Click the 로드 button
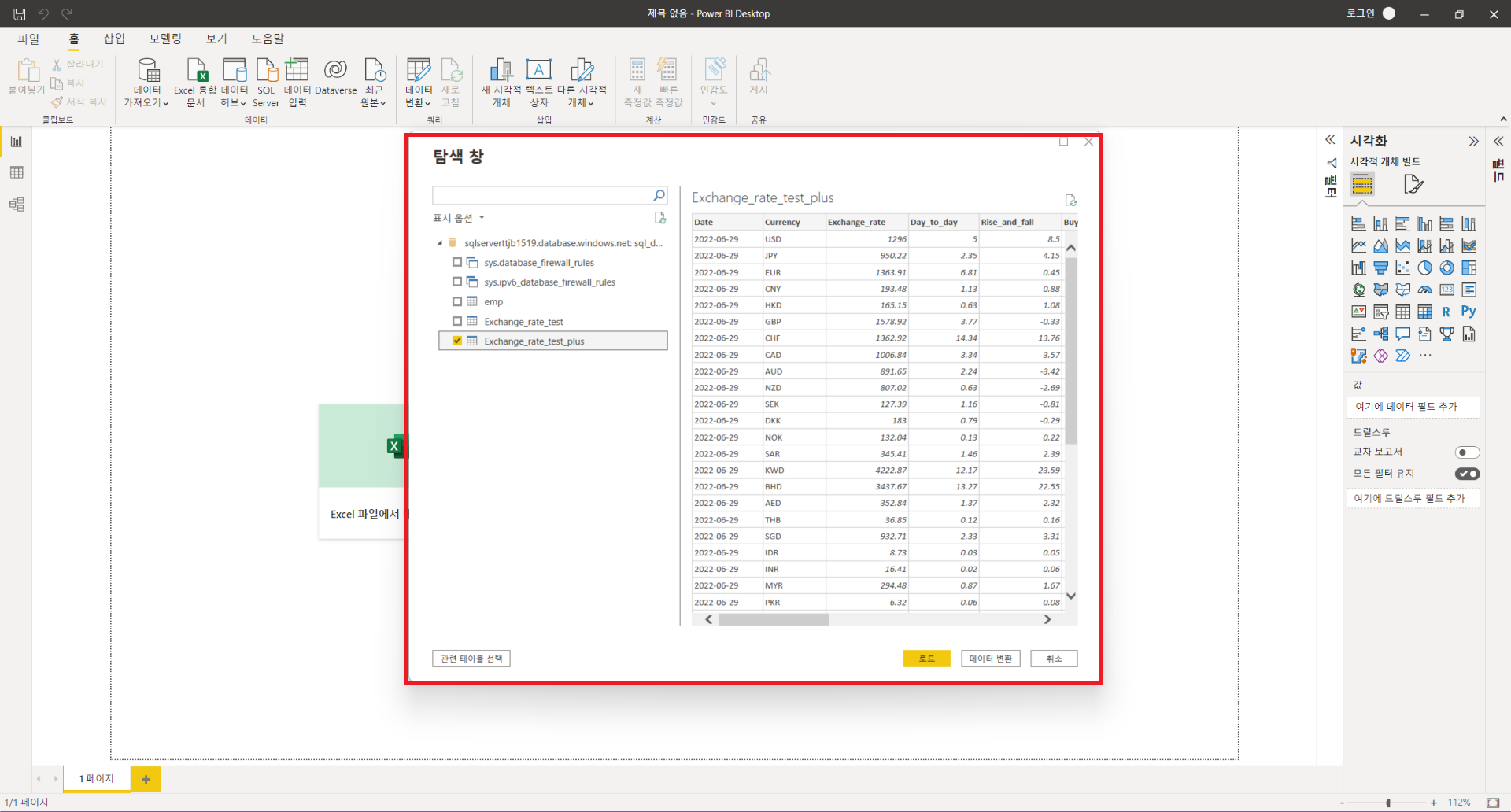The image size is (1511, 812). [x=927, y=659]
